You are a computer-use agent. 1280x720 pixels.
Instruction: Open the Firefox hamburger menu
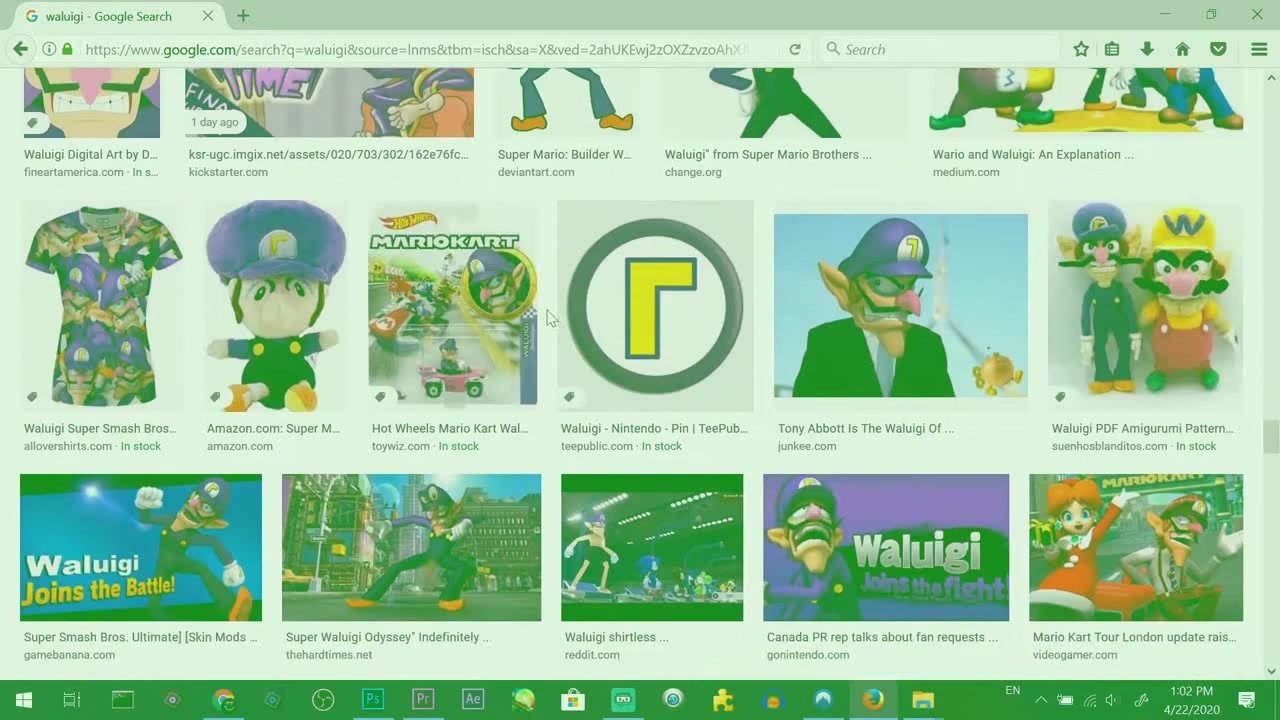[1259, 49]
